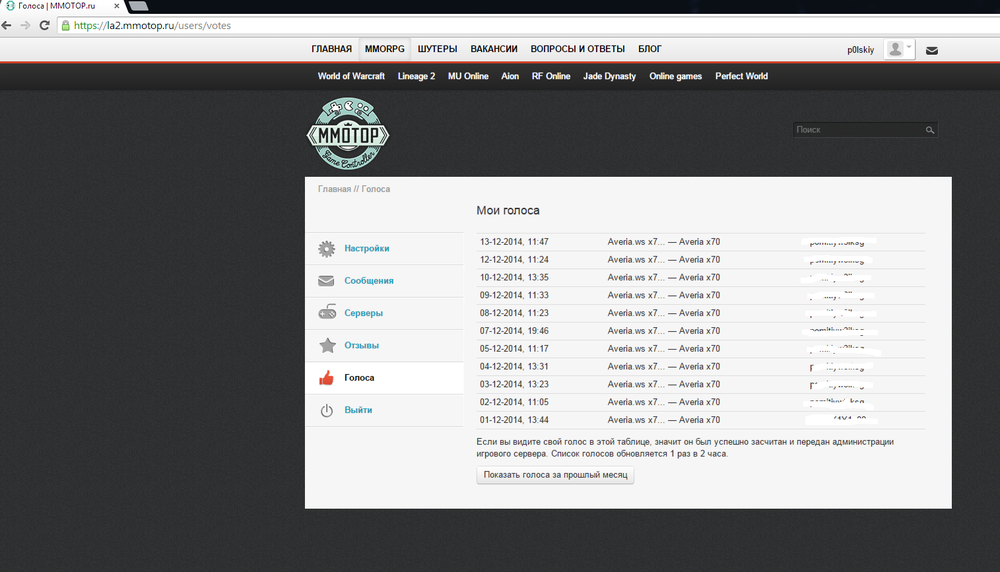
Task: Click the MMOTOP logo
Action: (x=347, y=133)
